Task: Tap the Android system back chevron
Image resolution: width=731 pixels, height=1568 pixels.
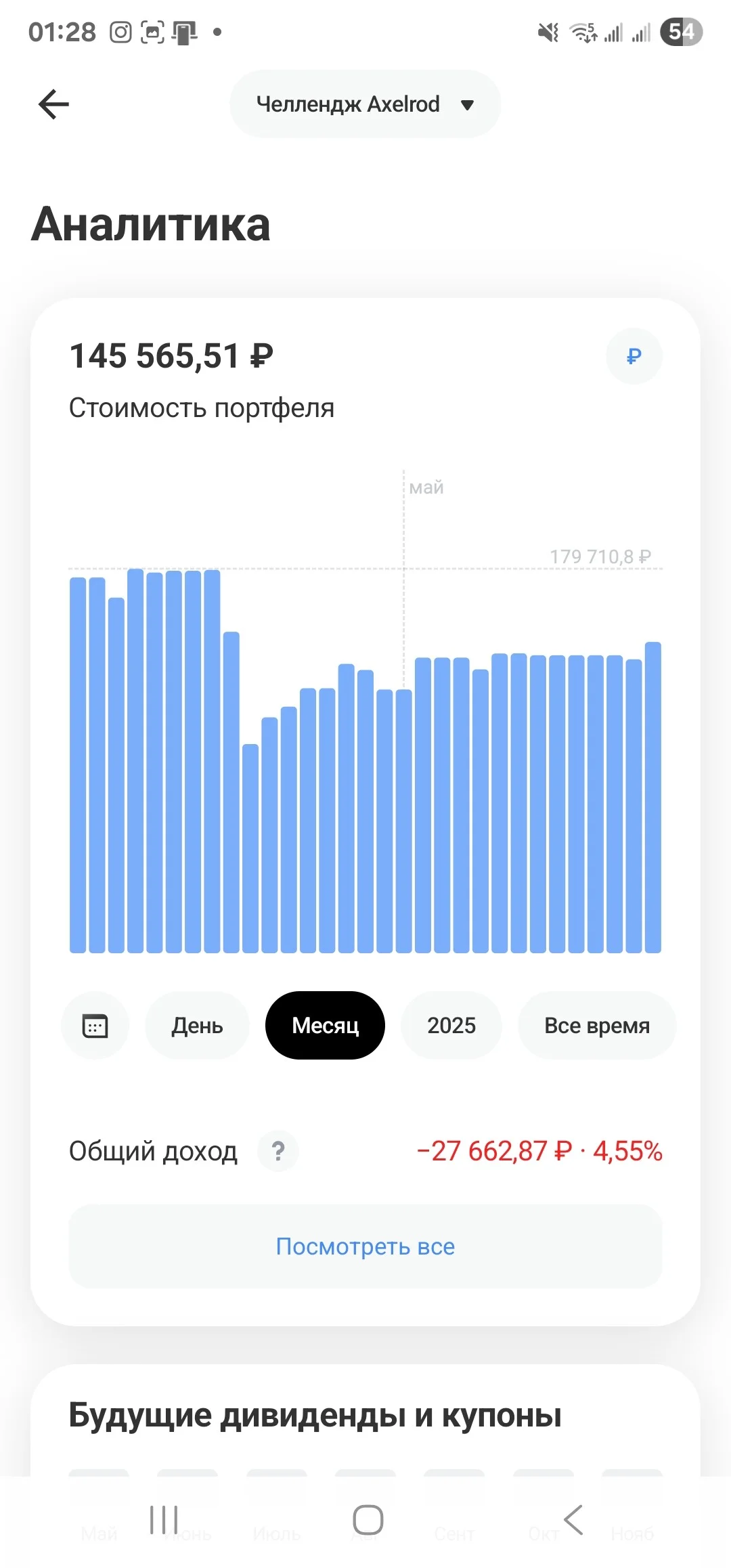Action: (x=573, y=1520)
